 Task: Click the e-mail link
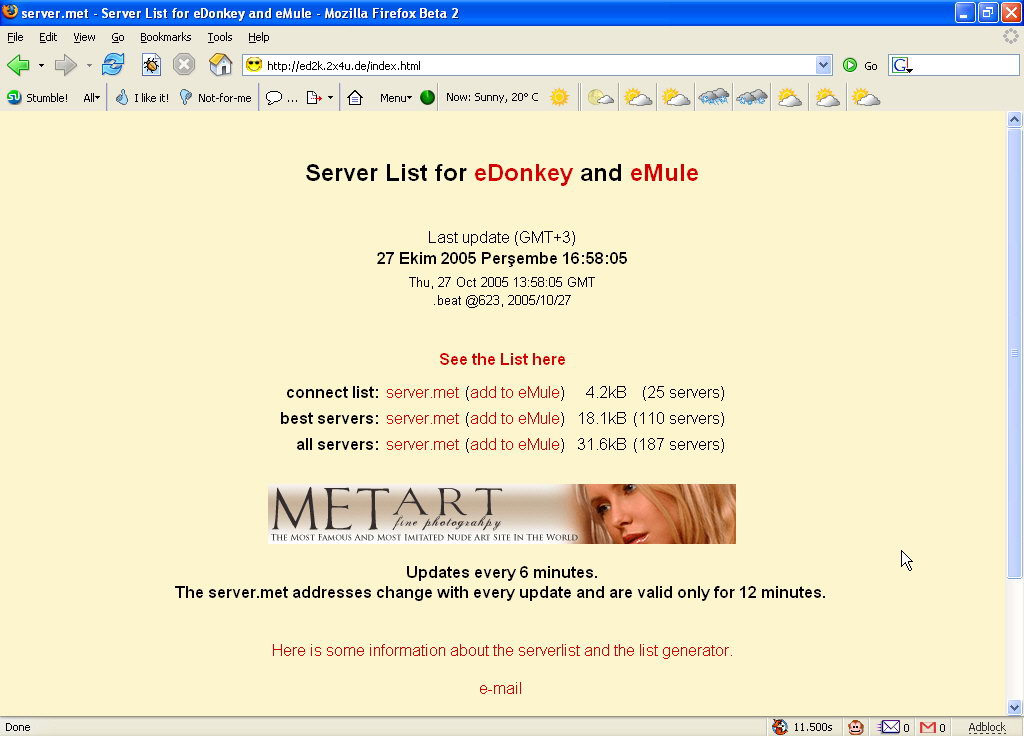coord(500,688)
